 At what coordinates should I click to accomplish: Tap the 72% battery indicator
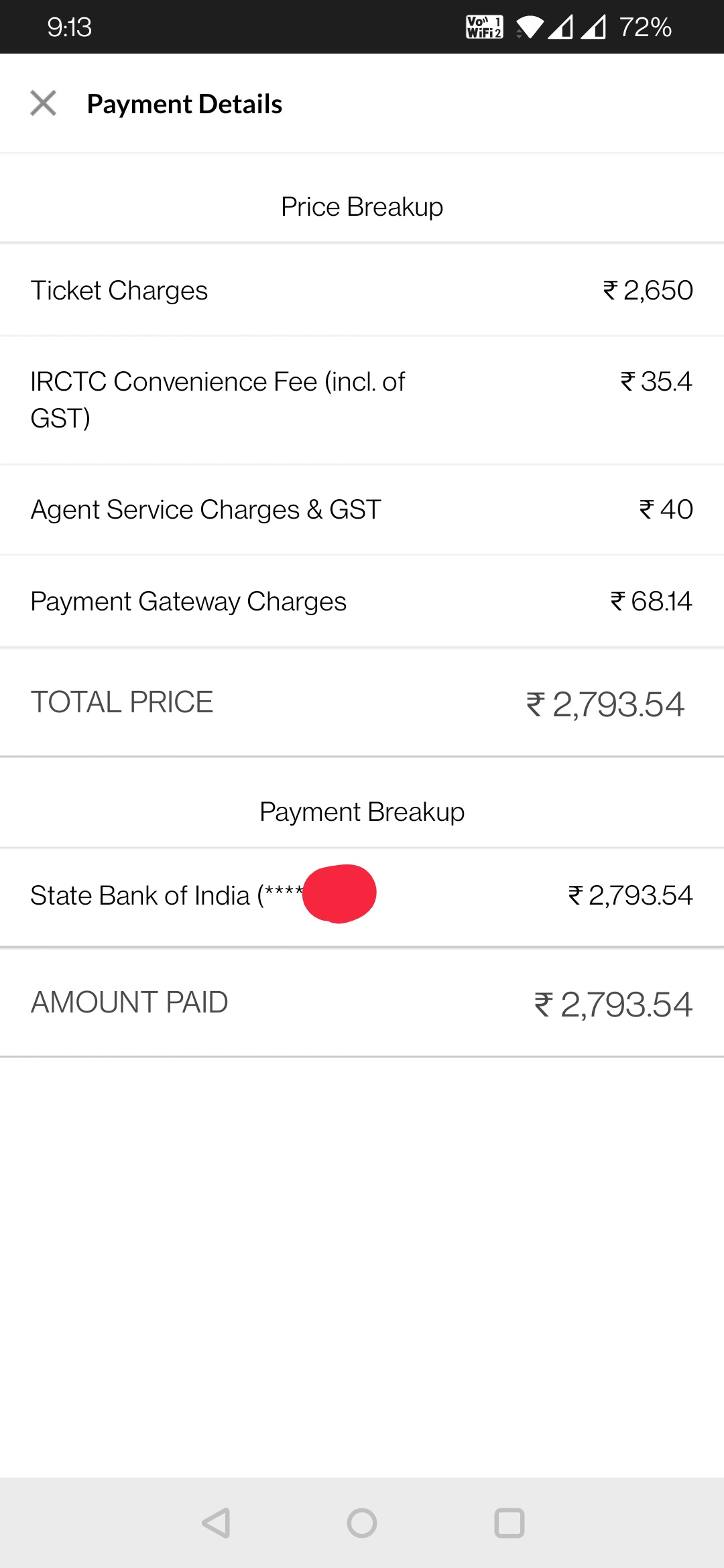click(645, 27)
